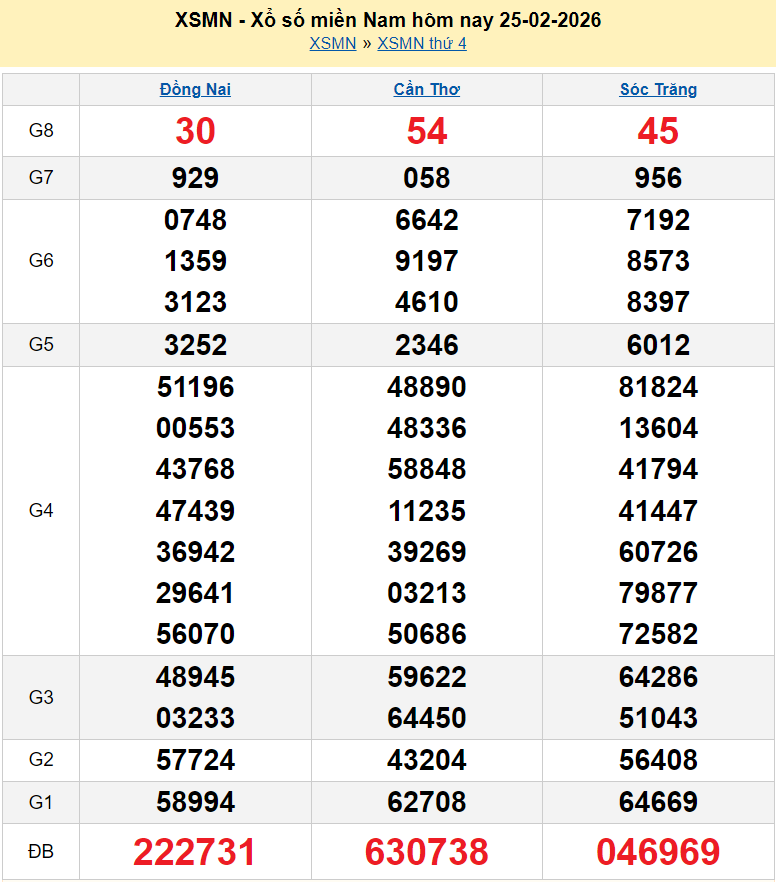Select the red G8 number 30
This screenshot has width=776, height=882.
(195, 131)
